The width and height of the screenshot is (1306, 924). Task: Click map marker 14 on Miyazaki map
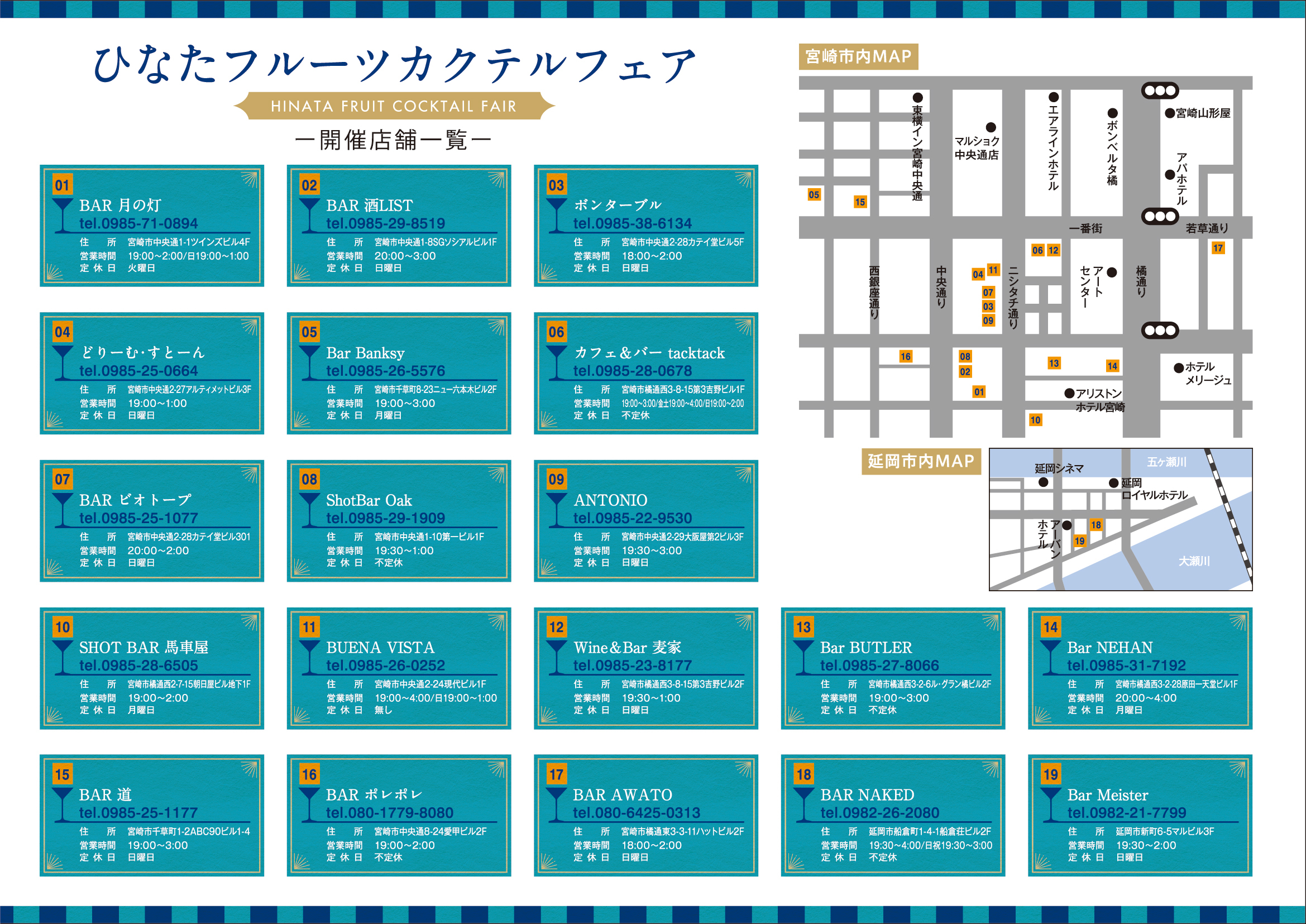[x=1112, y=366]
